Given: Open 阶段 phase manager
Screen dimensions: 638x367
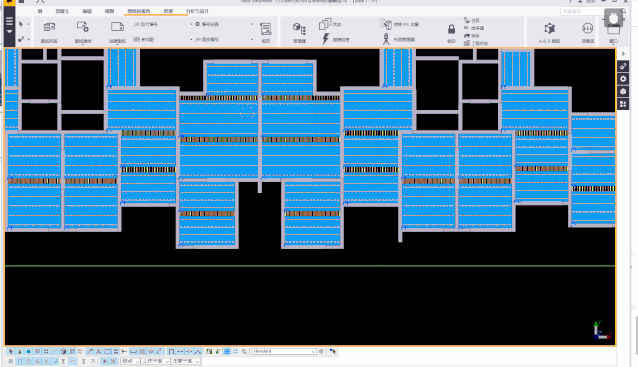Looking at the screenshot, I should coord(472,36).
